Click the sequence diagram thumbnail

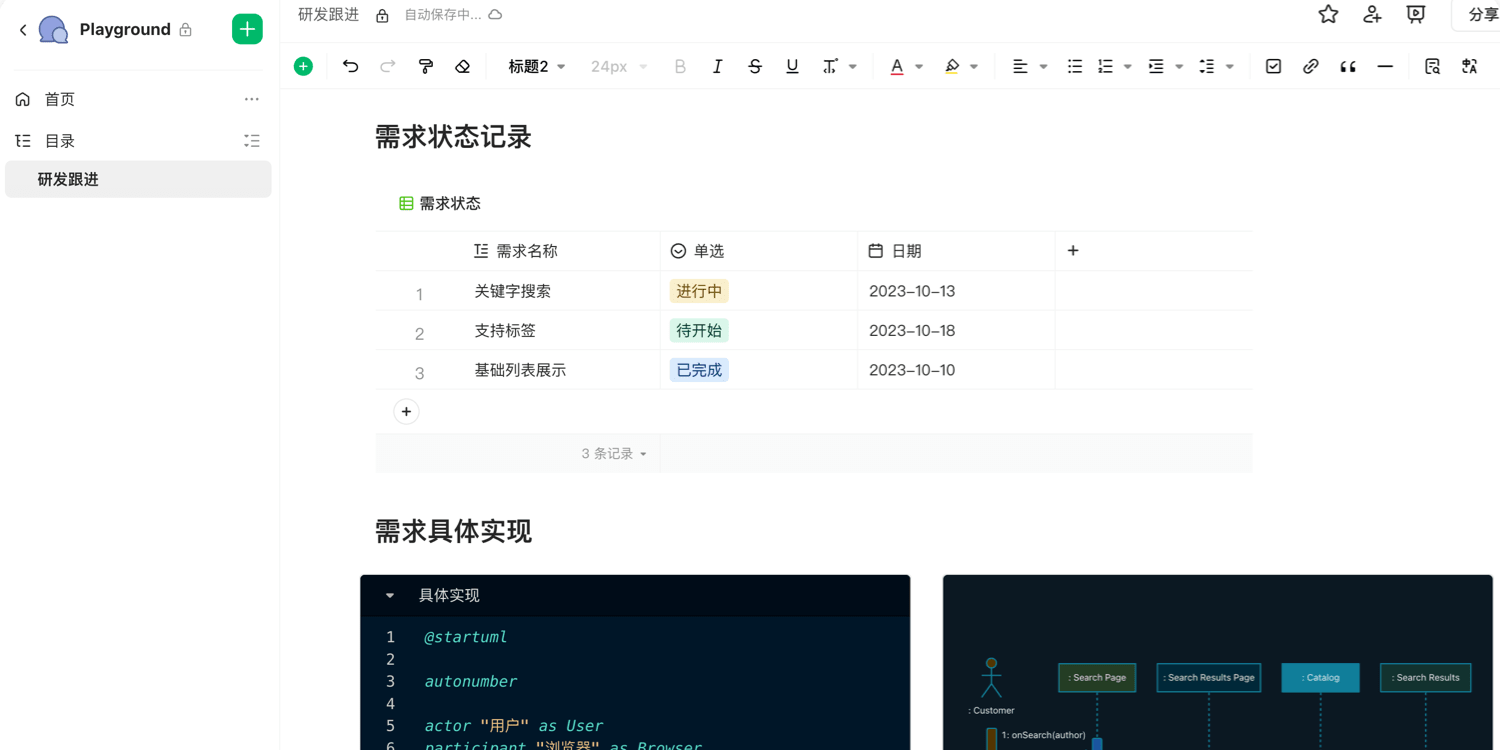pyautogui.click(x=1218, y=662)
